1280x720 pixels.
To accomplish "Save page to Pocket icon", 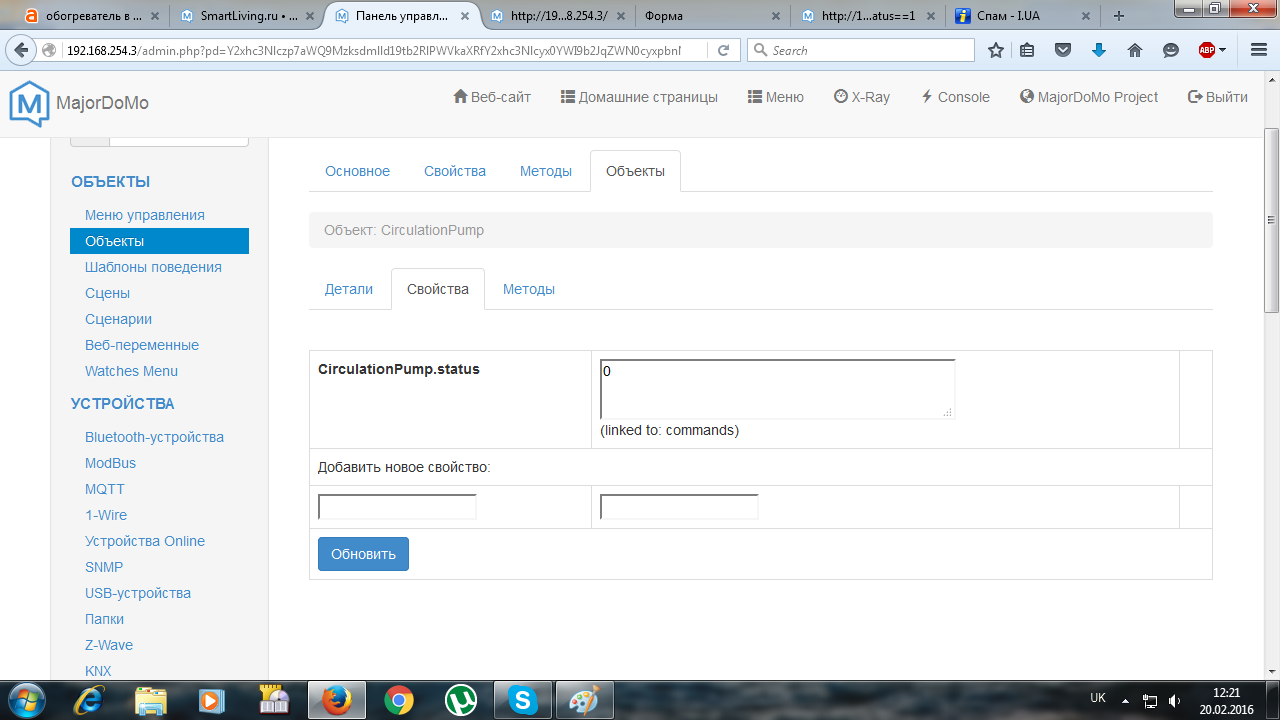I will pos(1064,50).
